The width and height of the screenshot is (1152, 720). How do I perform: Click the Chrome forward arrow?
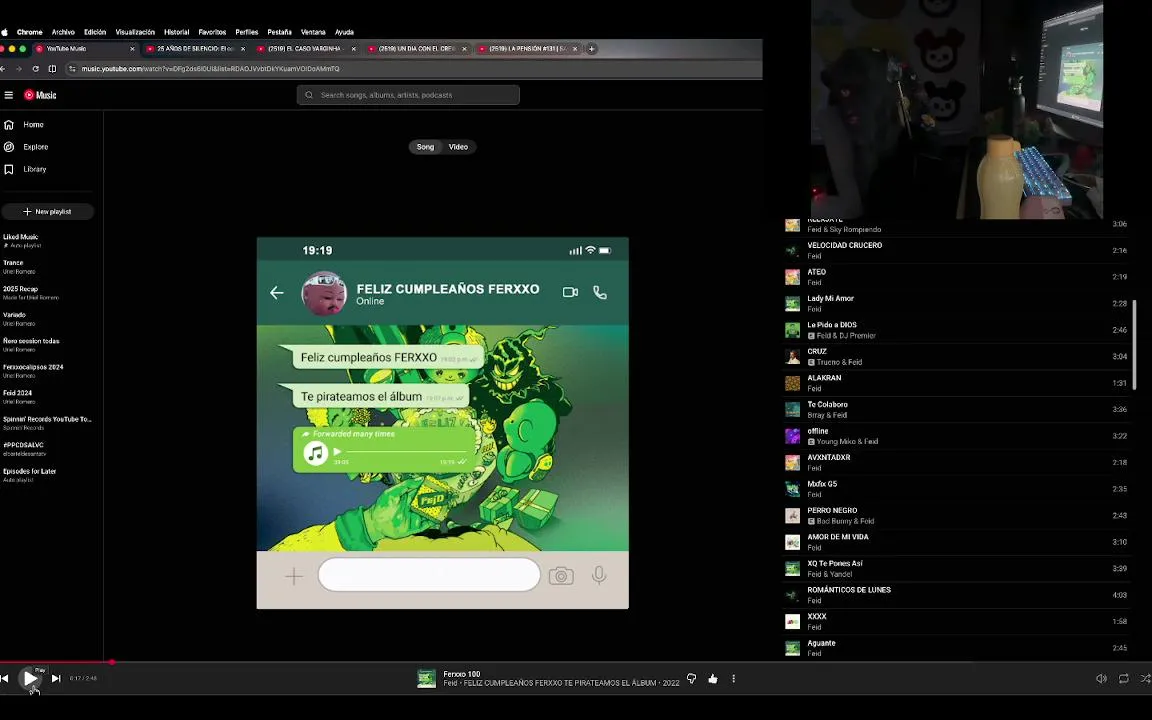[x=18, y=68]
